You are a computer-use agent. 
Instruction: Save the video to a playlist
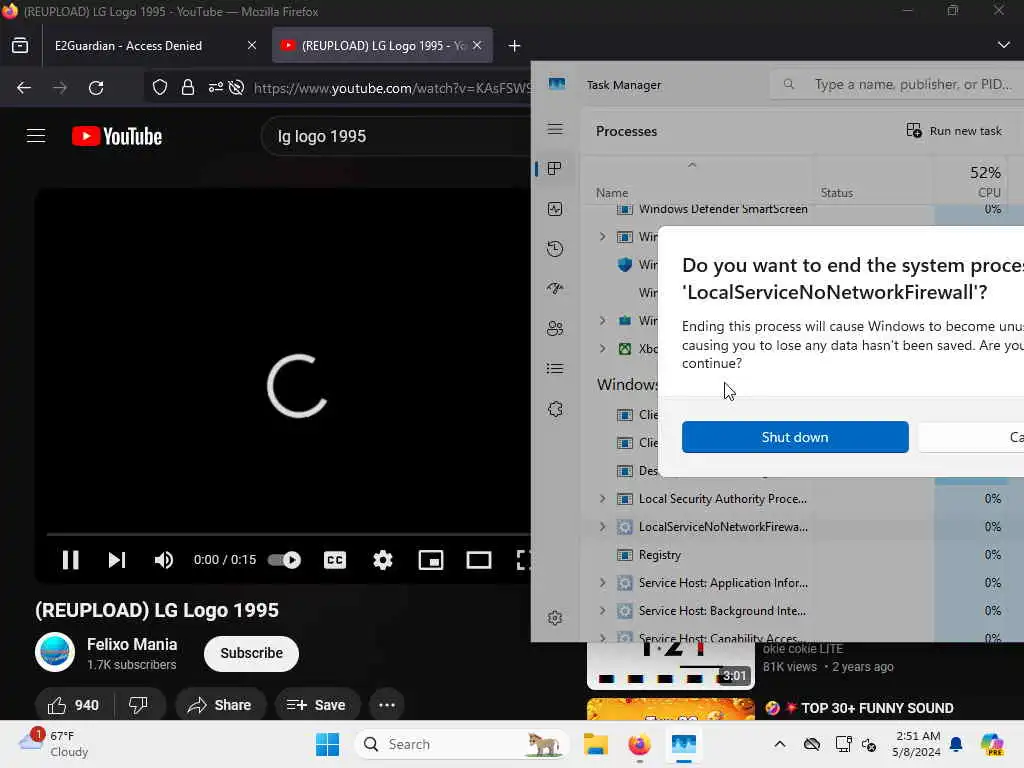[316, 705]
